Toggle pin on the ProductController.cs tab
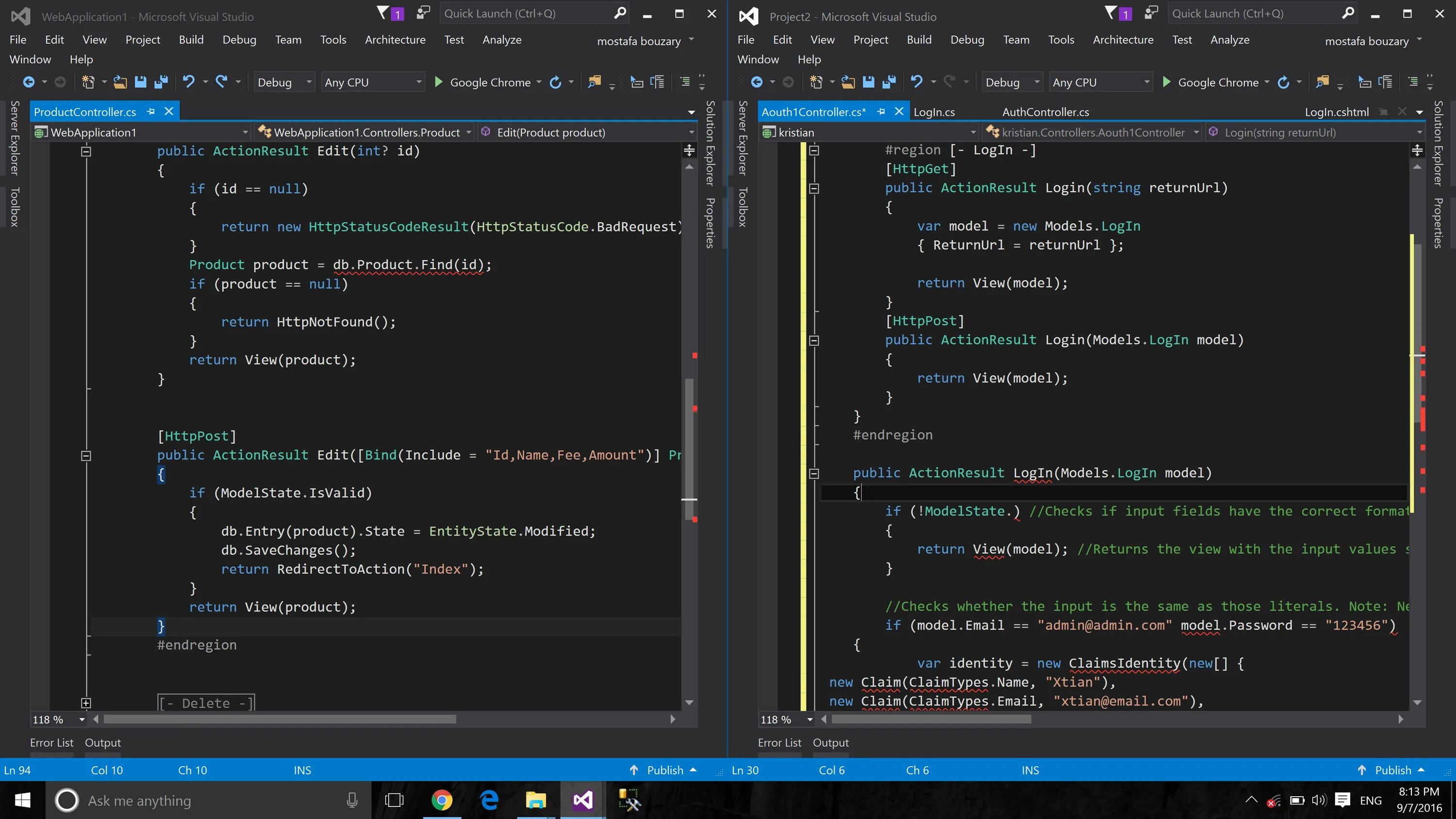The height and width of the screenshot is (819, 1456). [x=151, y=112]
